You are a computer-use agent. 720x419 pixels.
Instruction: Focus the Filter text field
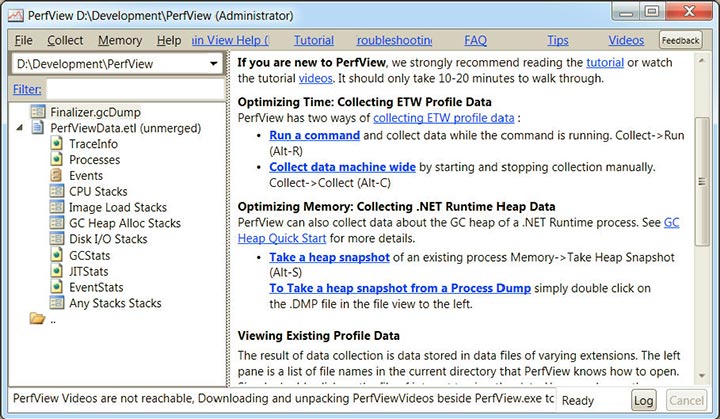click(x=135, y=89)
